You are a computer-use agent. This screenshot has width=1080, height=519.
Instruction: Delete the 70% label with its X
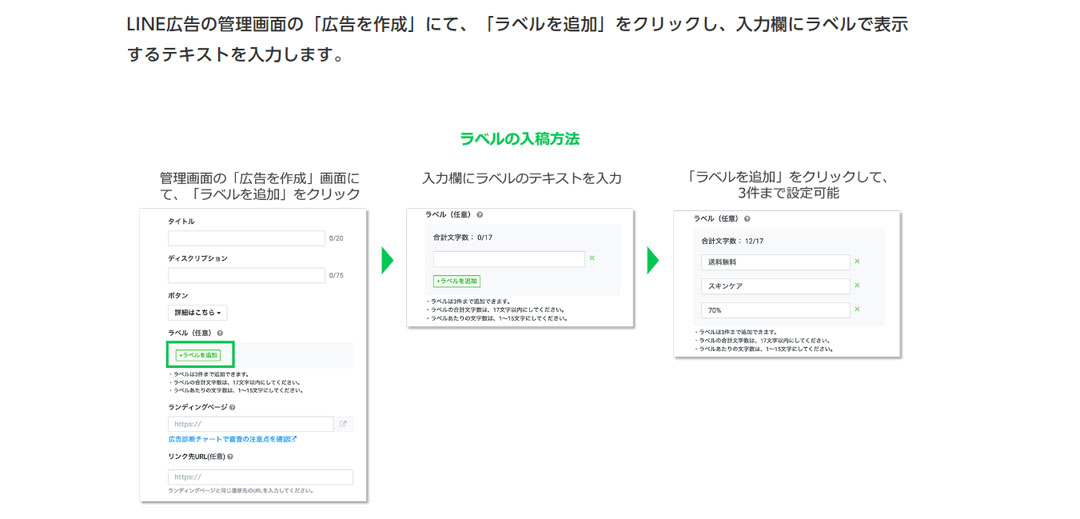coord(857,309)
